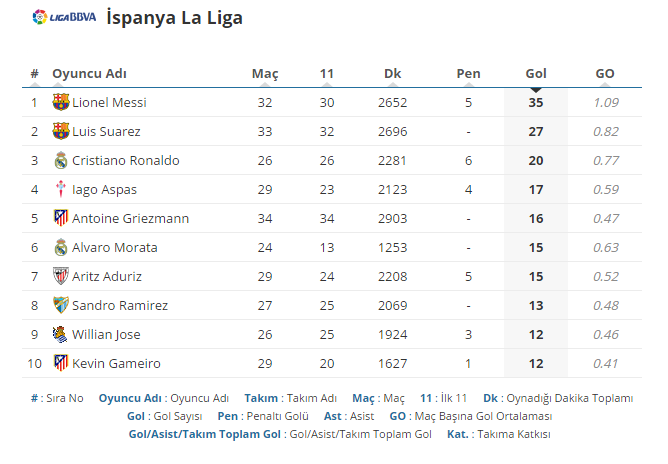Click the İspanya La Liga title

point(175,18)
